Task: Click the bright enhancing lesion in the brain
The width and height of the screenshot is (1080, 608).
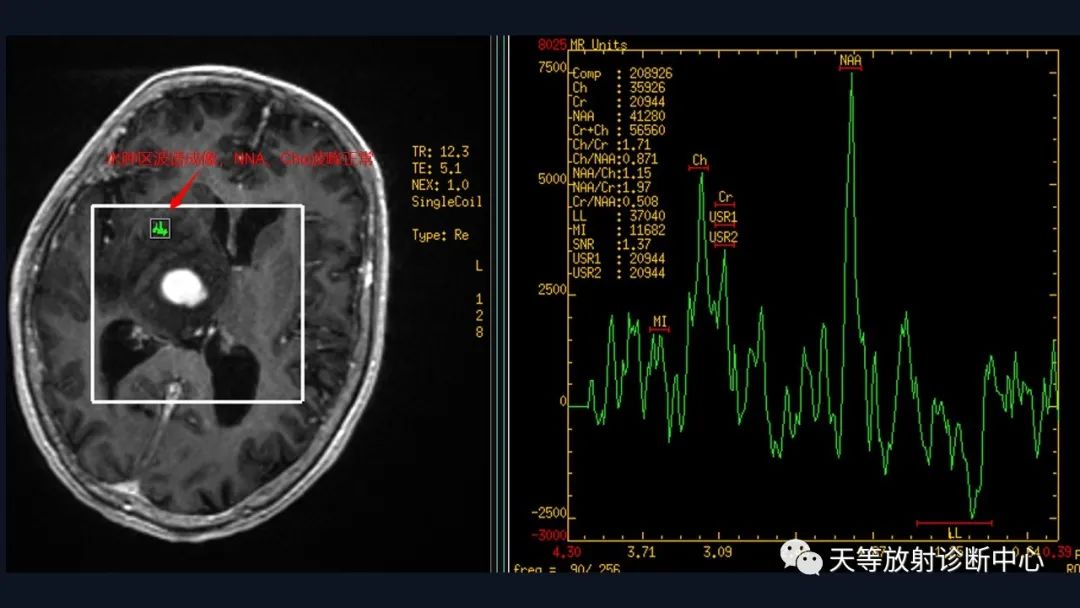Action: [x=184, y=288]
